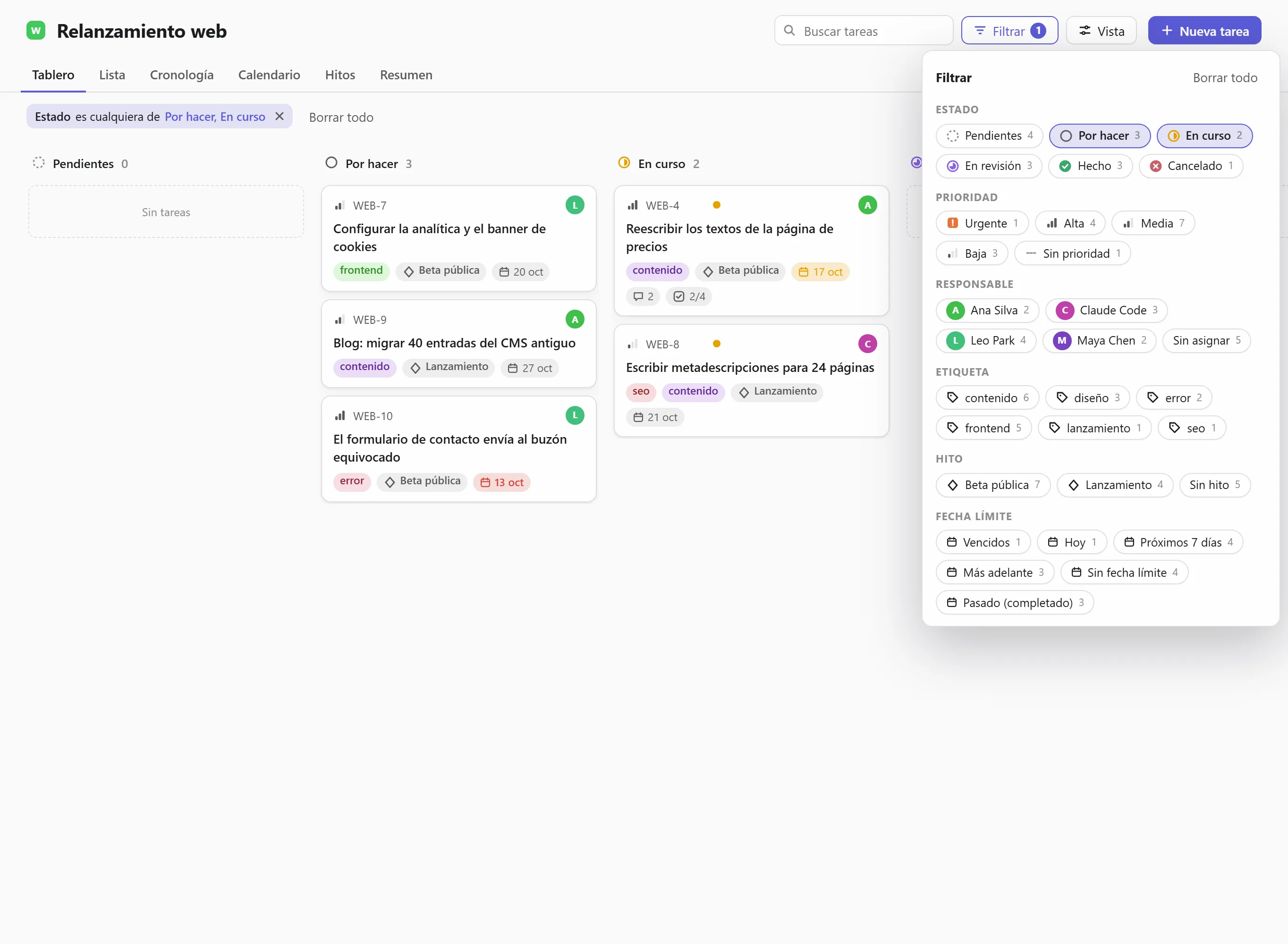Image resolution: width=1288 pixels, height=944 pixels.
Task: Focus the Buscar tareas search field
Action: pos(864,31)
